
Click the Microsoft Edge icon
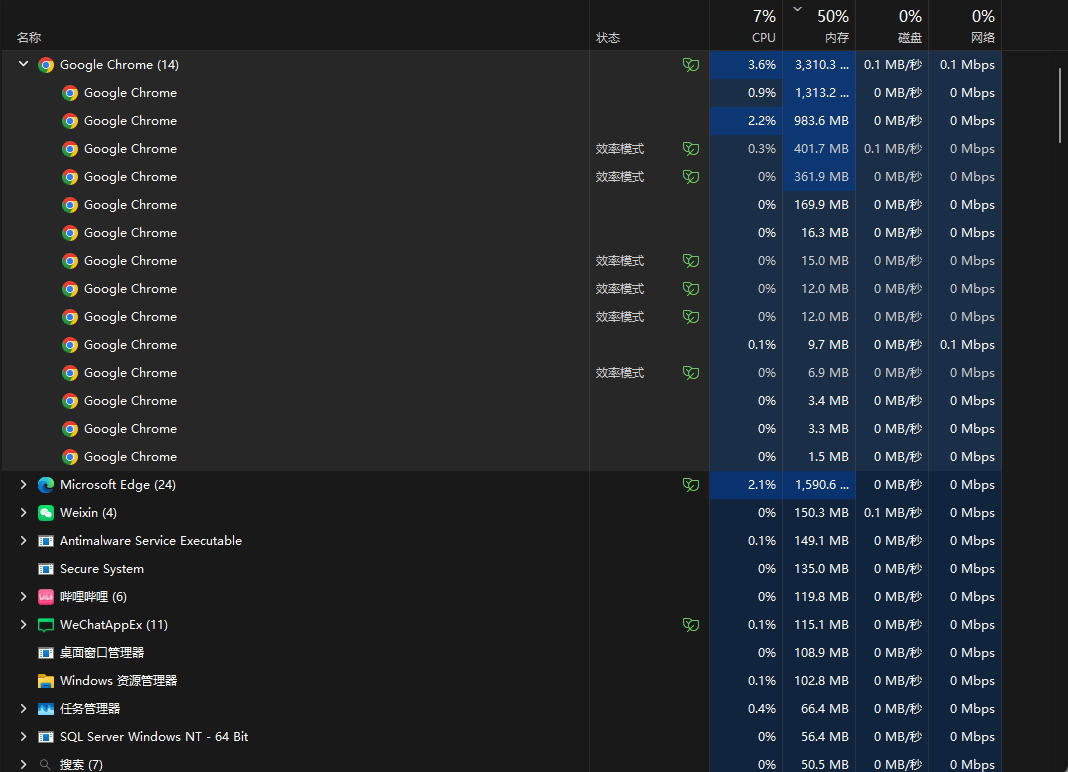[x=46, y=484]
